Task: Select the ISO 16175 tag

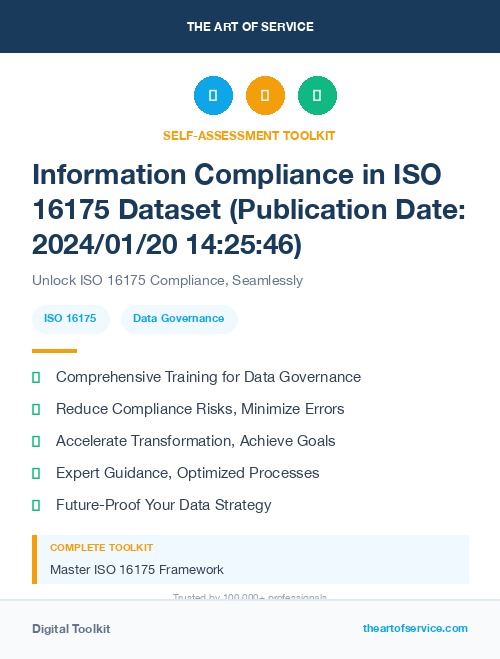Action: (71, 319)
